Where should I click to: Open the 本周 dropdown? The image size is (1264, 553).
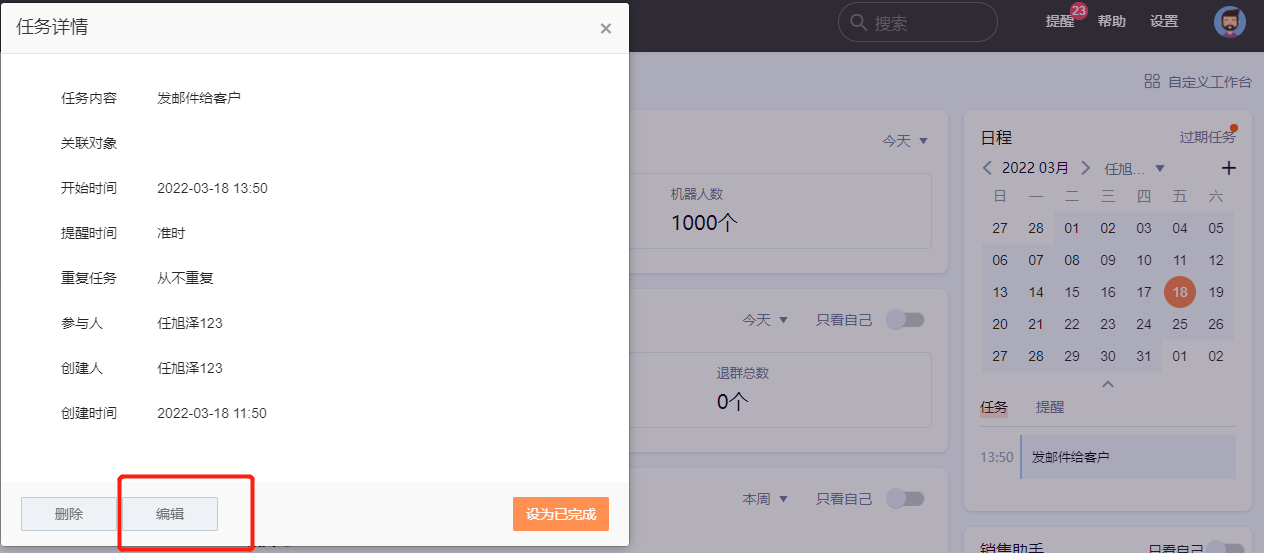(x=765, y=498)
